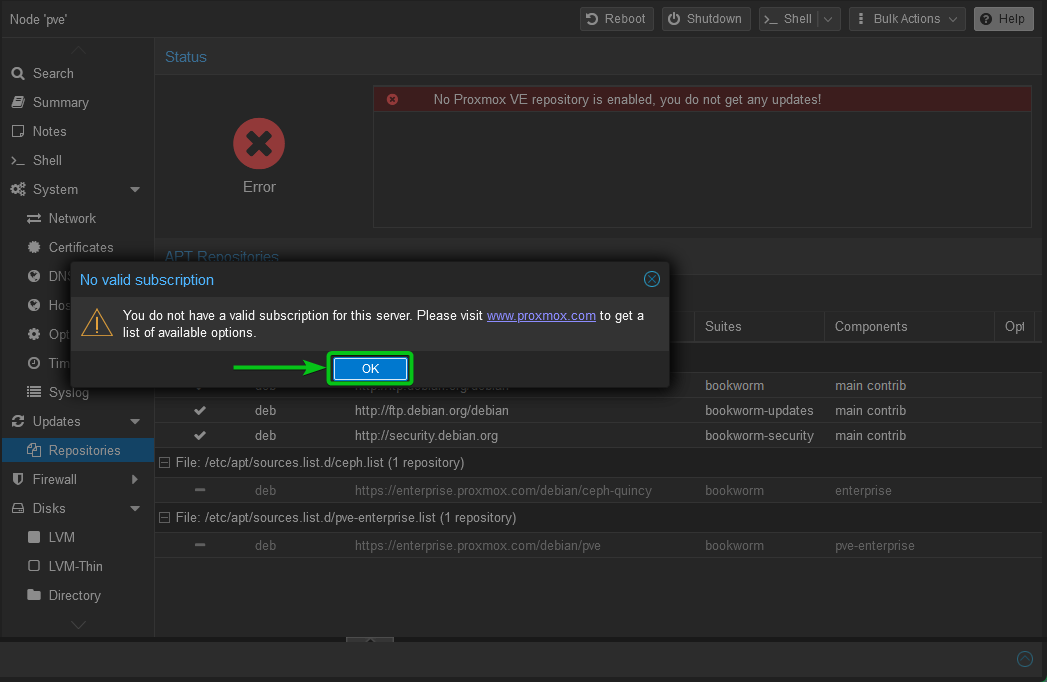This screenshot has height=682, width=1047.
Task: Close the No valid subscription dialog
Action: [x=652, y=279]
